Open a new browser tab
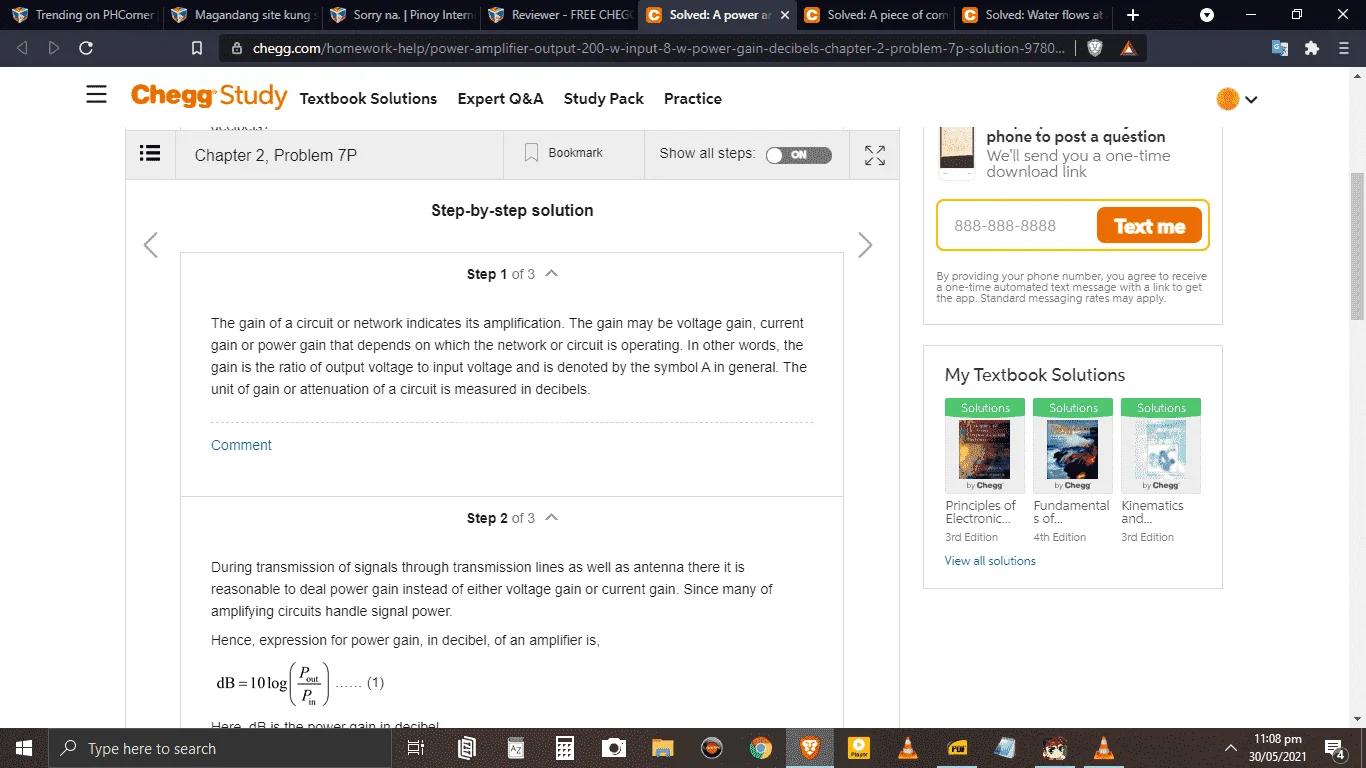This screenshot has height=768, width=1366. [x=1132, y=15]
